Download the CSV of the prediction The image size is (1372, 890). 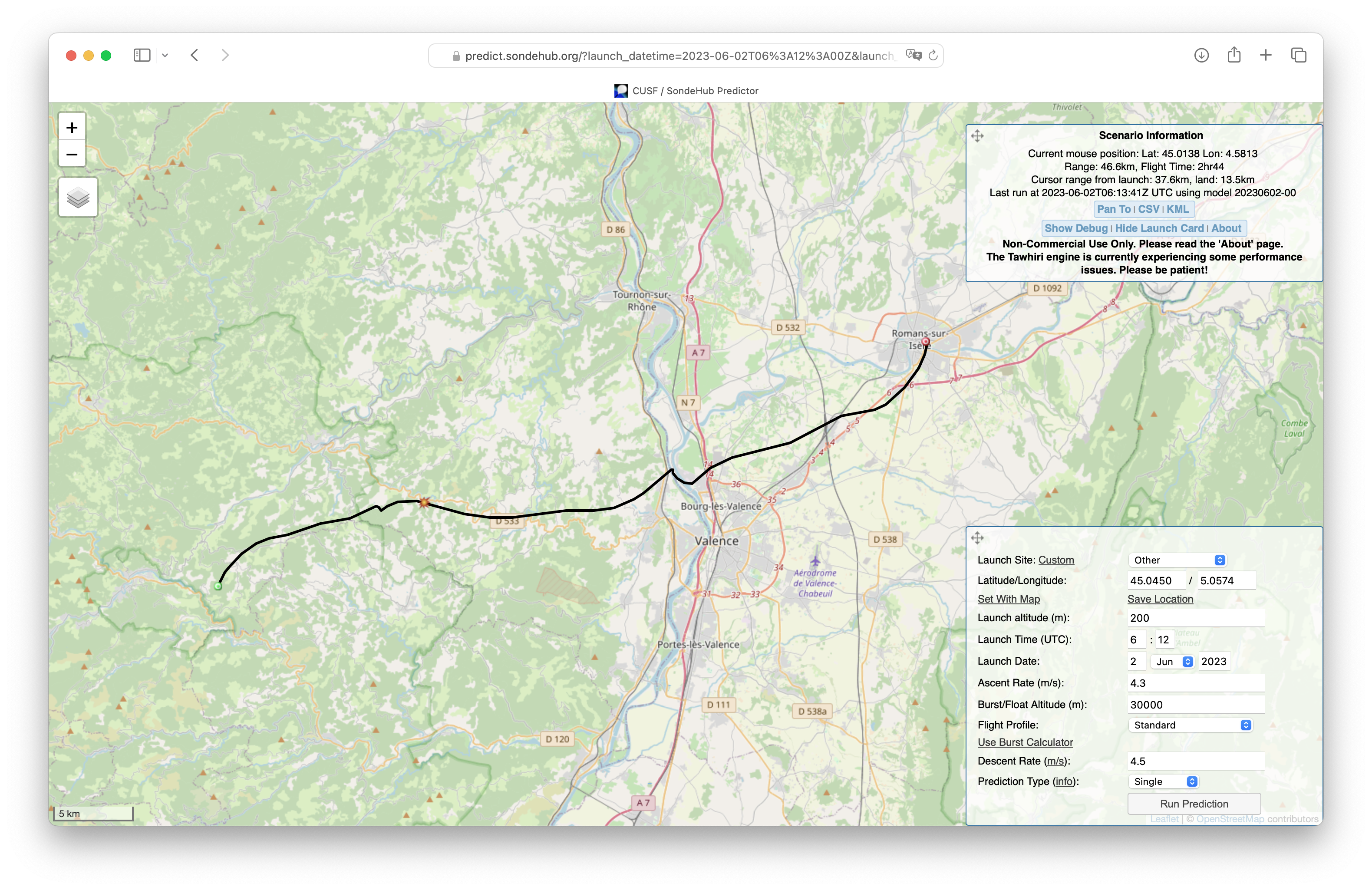coord(1148,209)
